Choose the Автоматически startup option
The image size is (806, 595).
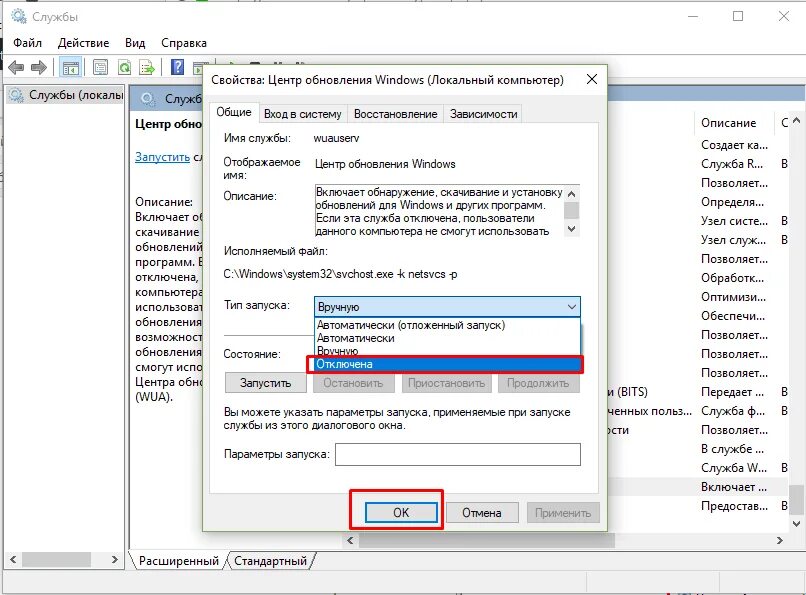click(447, 338)
